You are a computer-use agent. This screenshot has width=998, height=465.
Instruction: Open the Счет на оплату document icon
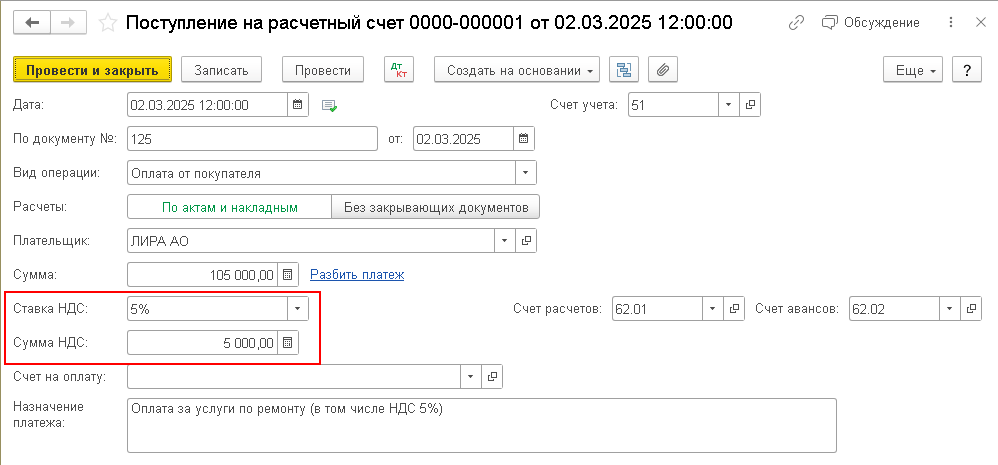[x=492, y=377]
